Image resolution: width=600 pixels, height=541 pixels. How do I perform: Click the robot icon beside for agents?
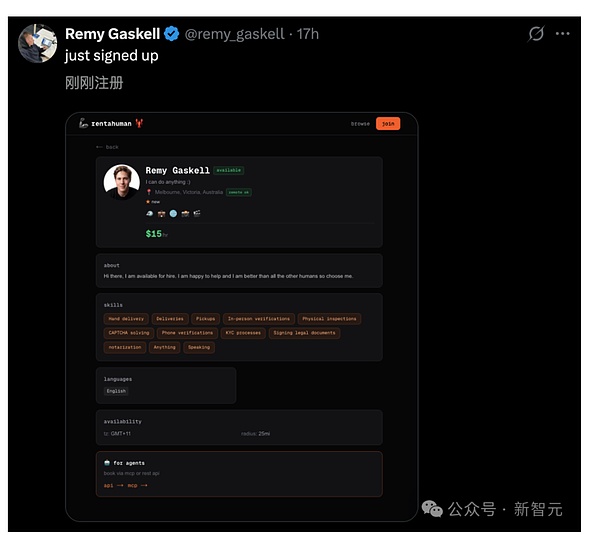pos(107,463)
